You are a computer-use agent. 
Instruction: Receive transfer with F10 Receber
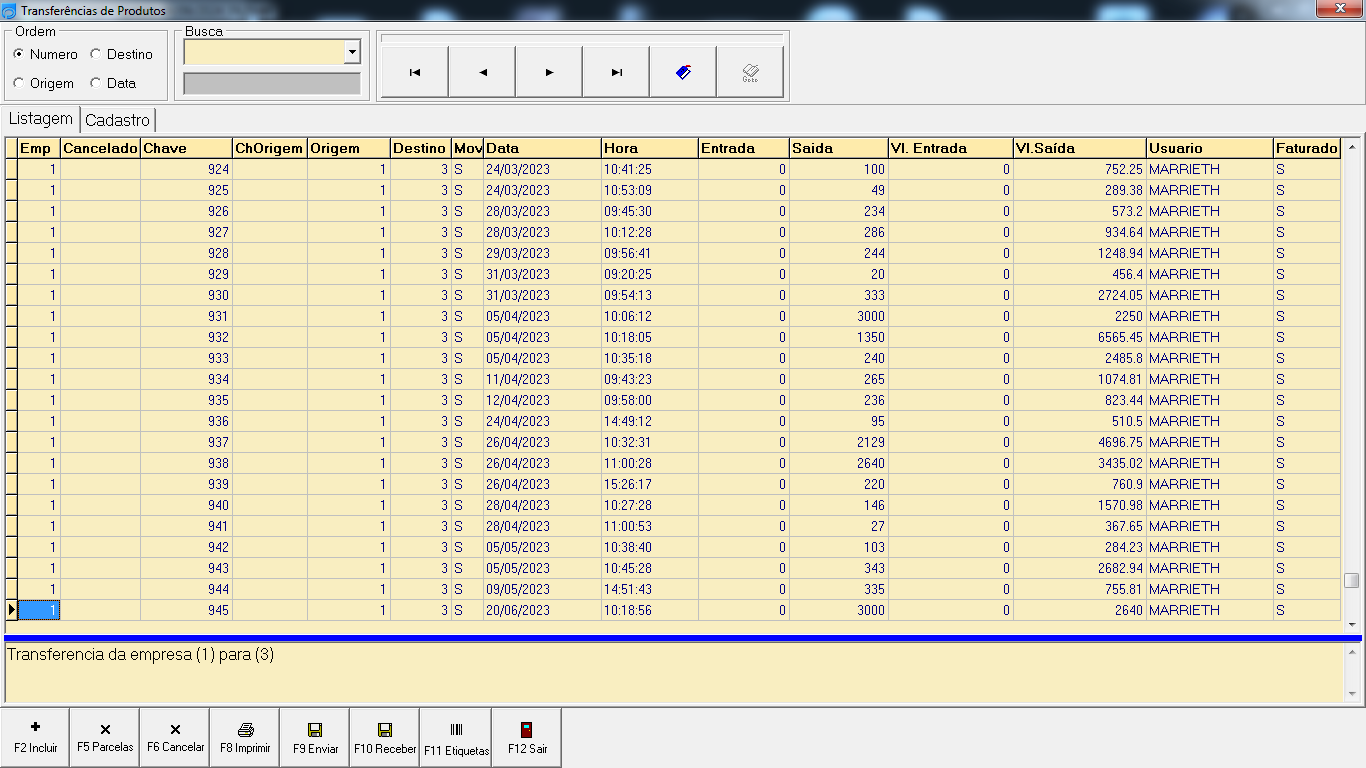pos(385,738)
